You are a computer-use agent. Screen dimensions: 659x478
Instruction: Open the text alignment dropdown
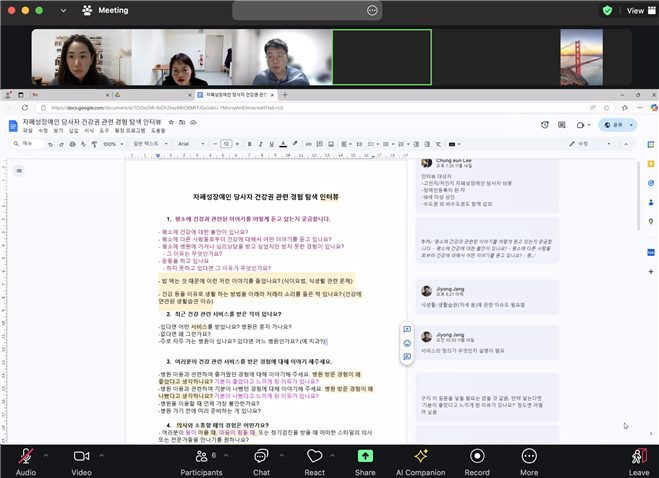[x=346, y=144]
